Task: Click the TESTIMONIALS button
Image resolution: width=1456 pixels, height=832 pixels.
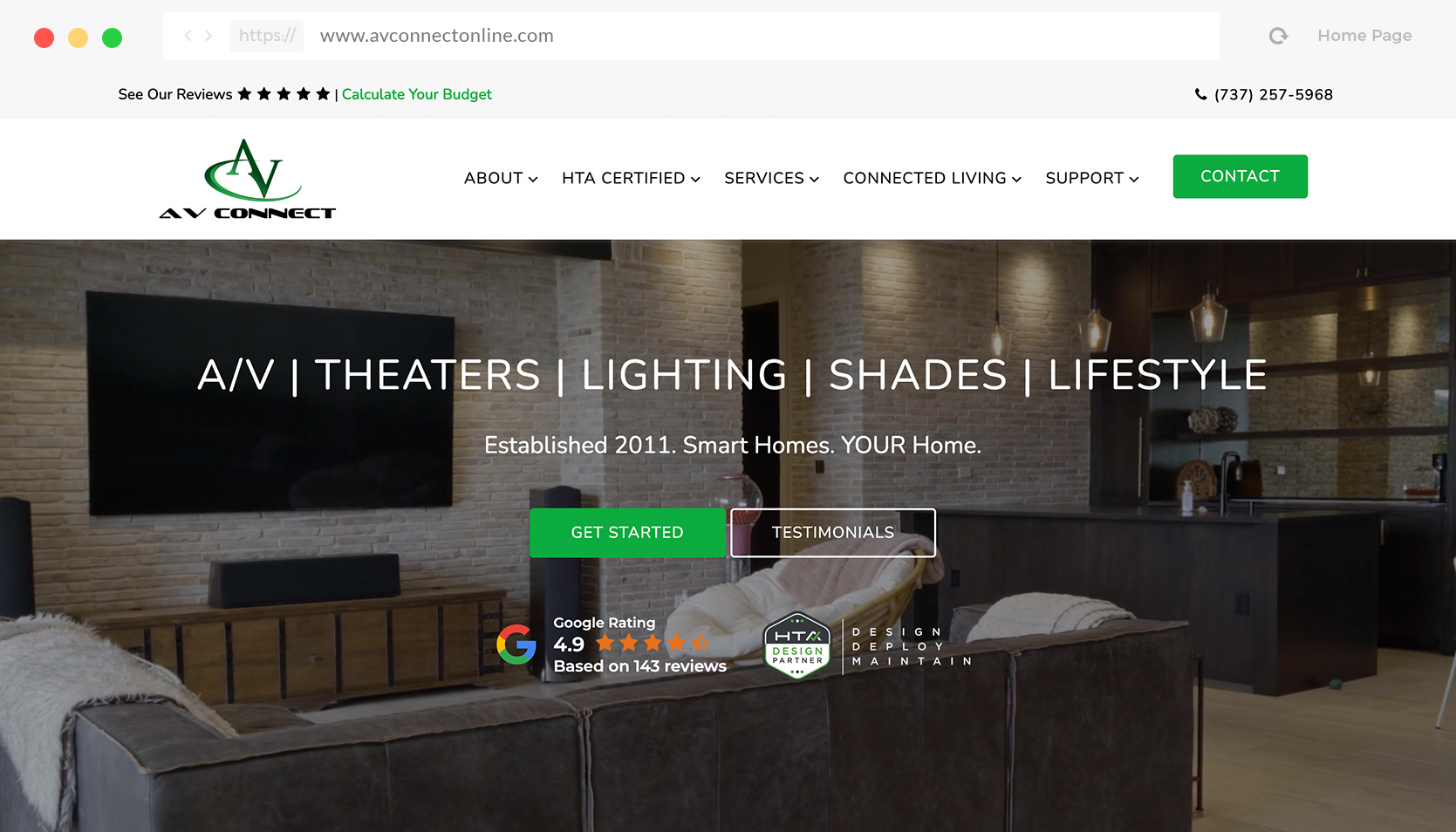Action: [832, 532]
